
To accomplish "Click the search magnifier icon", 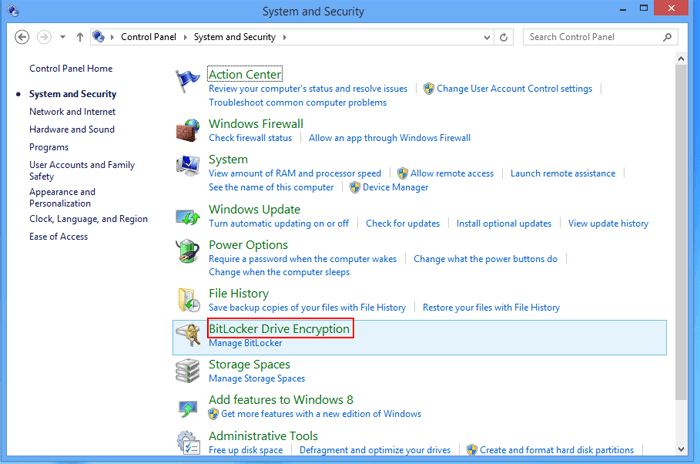I will pyautogui.click(x=667, y=37).
